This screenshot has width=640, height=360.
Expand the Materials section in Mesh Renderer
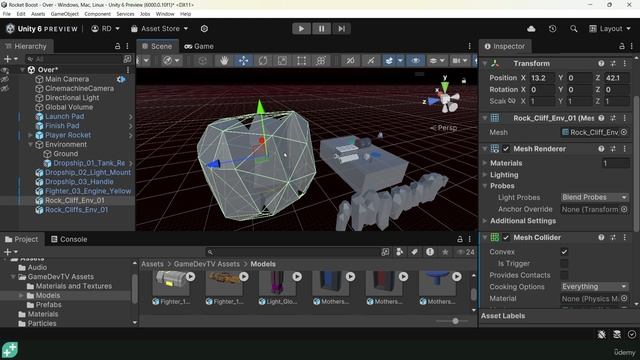(x=485, y=163)
